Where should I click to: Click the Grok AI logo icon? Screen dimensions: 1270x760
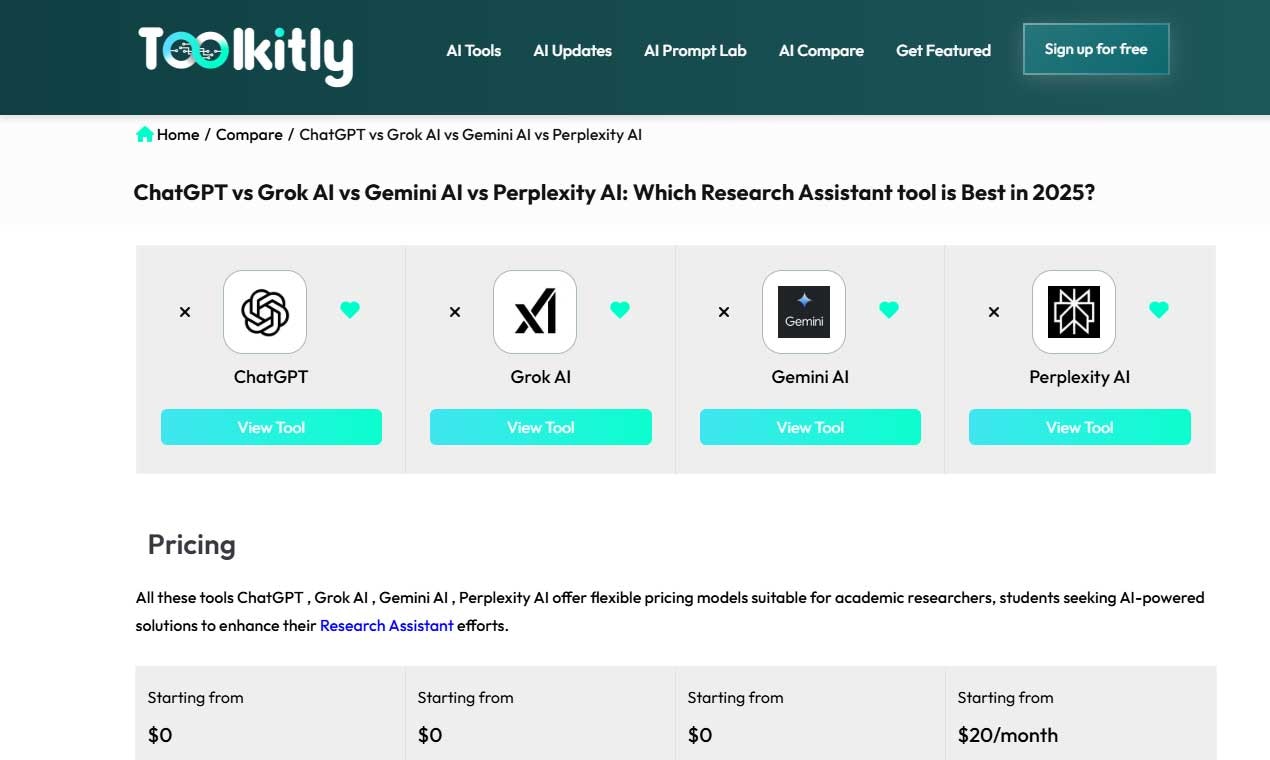pyautogui.click(x=535, y=312)
